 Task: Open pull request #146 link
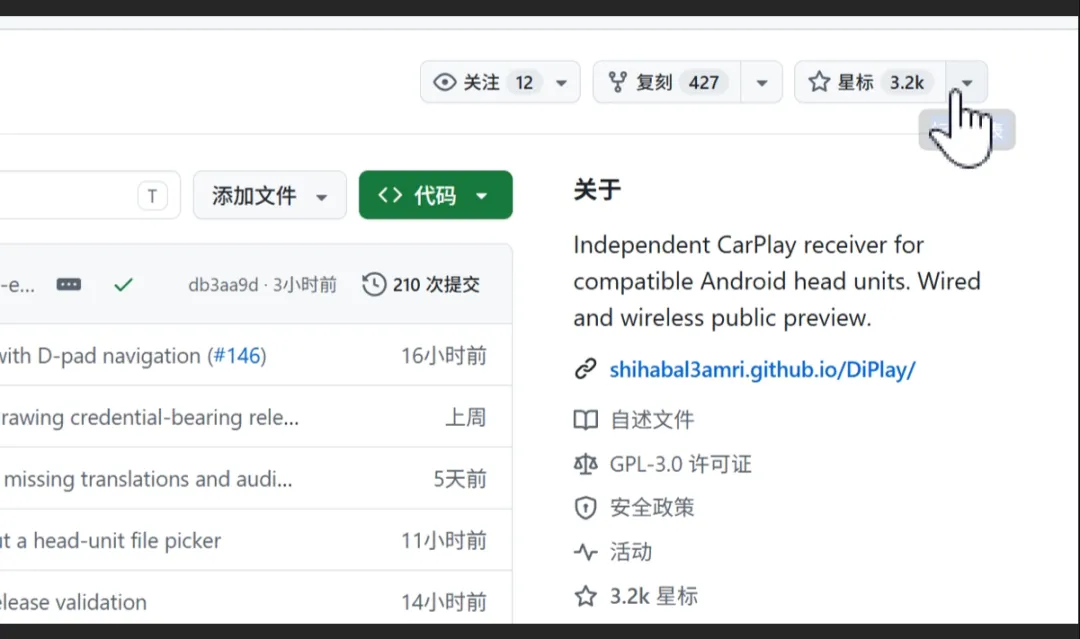click(237, 356)
